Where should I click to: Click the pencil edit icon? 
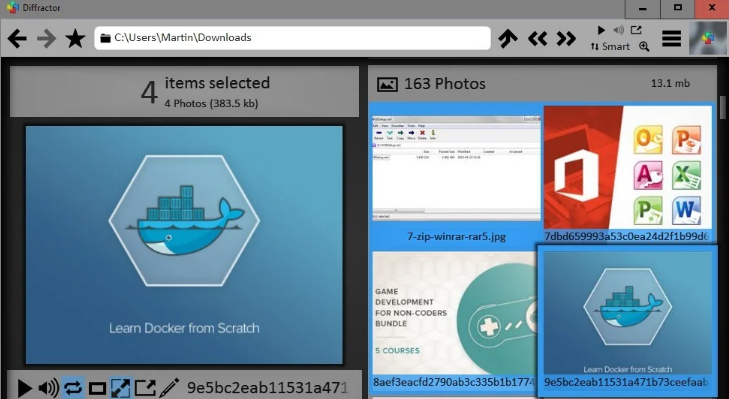click(169, 388)
